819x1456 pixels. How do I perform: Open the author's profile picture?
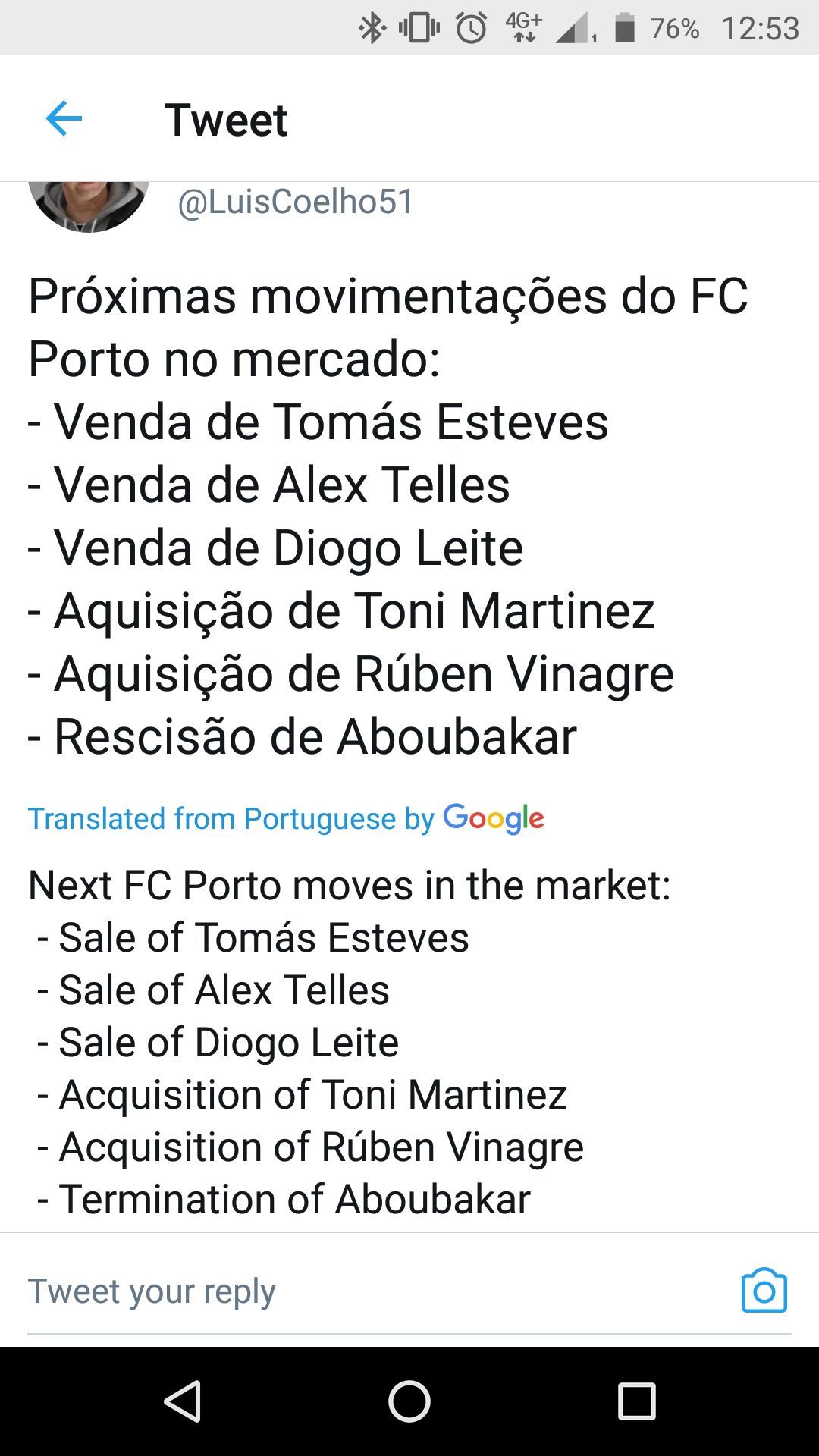point(88,205)
